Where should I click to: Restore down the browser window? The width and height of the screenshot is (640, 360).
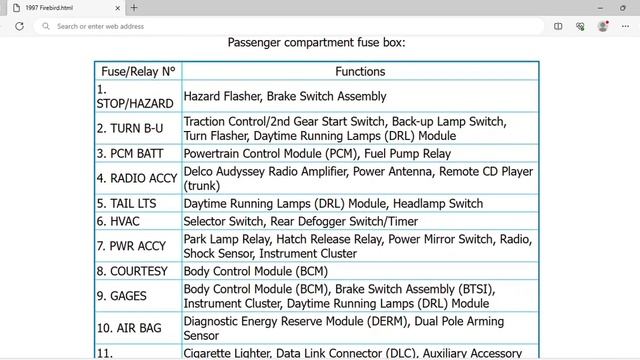pos(622,8)
